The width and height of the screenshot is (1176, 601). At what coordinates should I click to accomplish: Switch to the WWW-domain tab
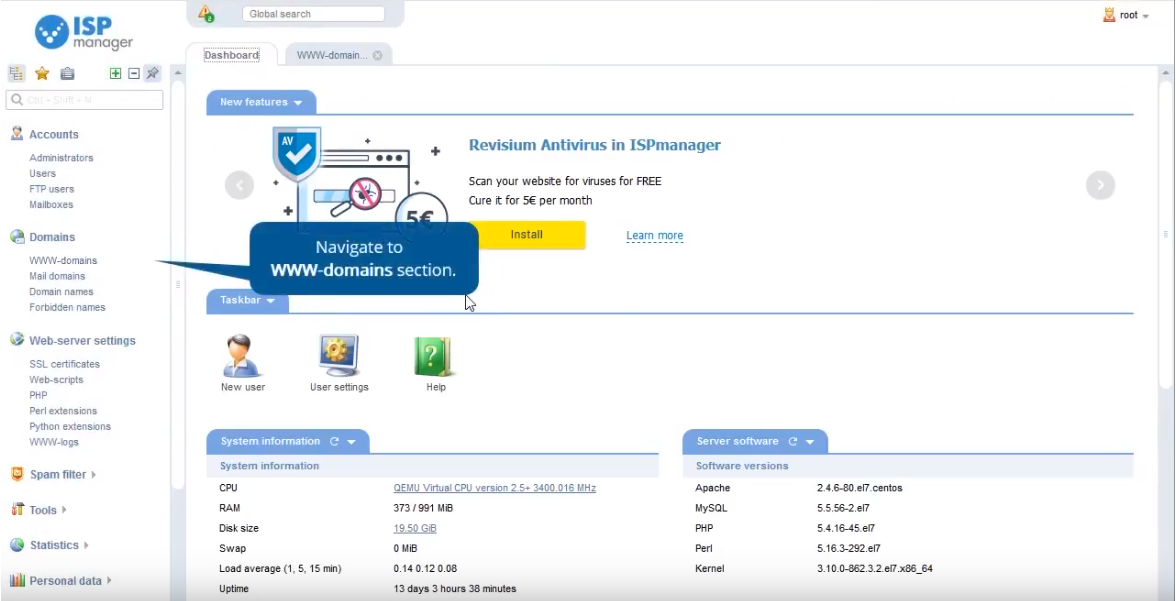point(332,56)
